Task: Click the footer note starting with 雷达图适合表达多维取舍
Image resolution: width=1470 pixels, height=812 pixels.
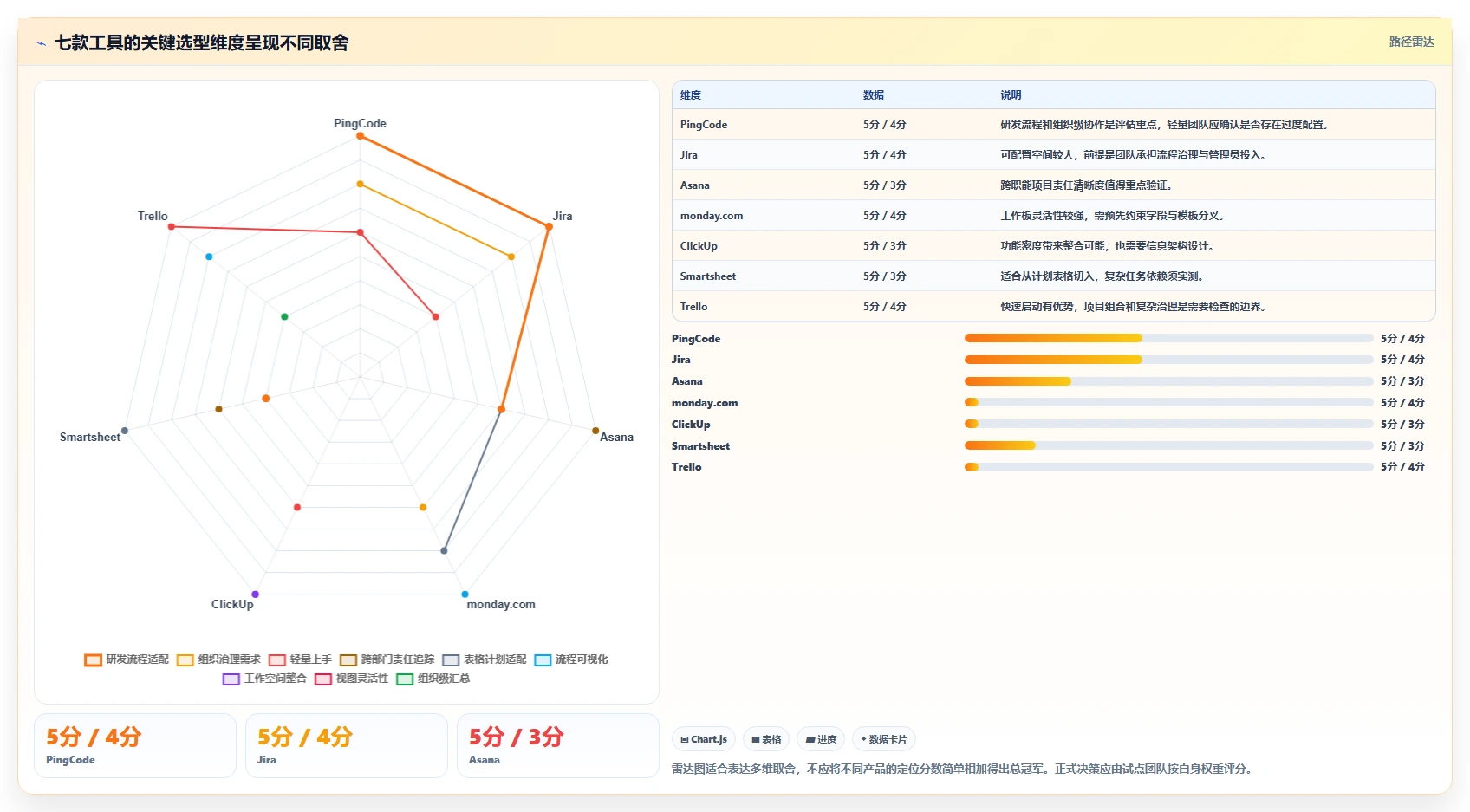Action: tap(964, 769)
